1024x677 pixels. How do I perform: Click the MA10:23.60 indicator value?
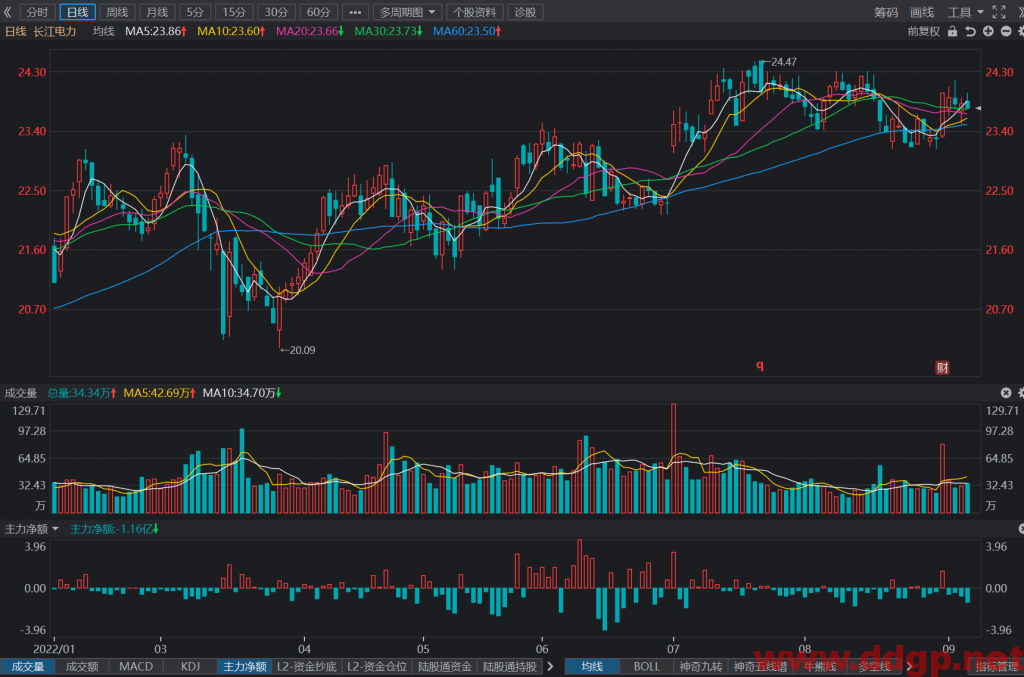pos(231,31)
